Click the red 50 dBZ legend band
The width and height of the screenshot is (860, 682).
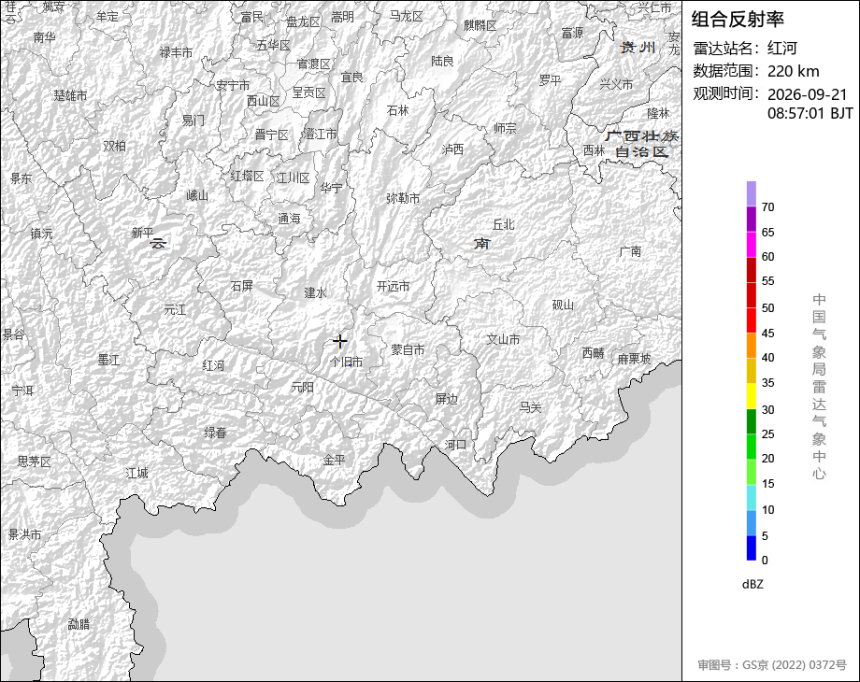751,295
